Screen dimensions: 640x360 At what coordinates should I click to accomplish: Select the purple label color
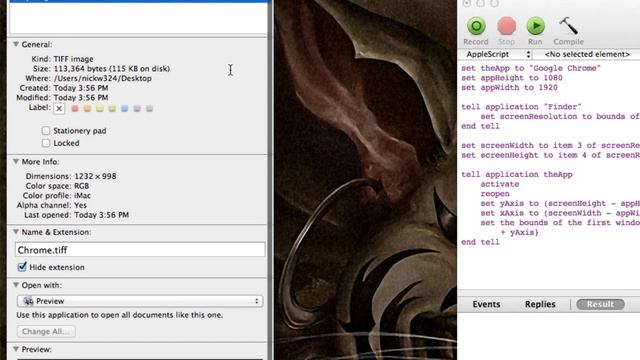tap(137, 109)
